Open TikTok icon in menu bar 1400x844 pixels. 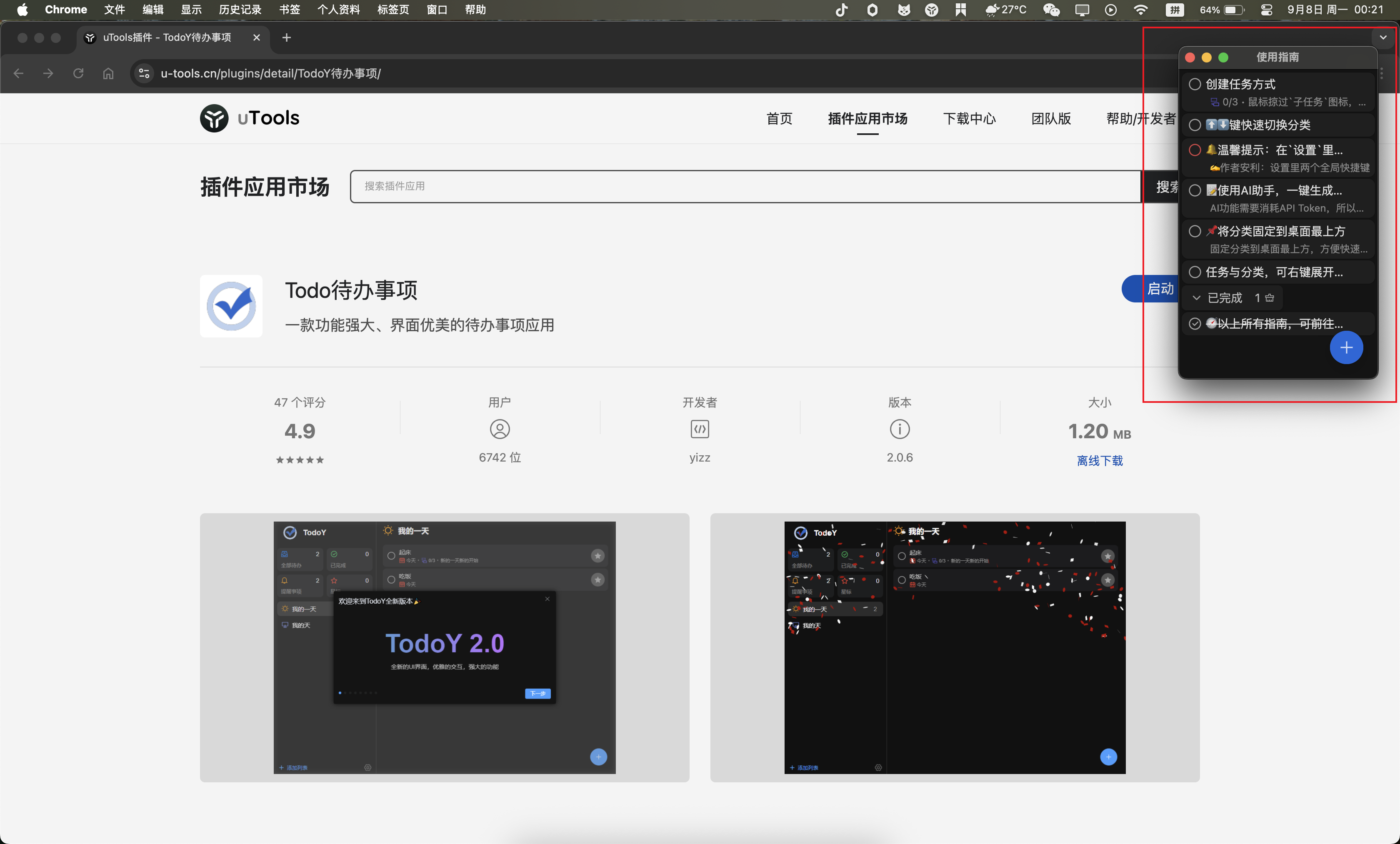(842, 10)
